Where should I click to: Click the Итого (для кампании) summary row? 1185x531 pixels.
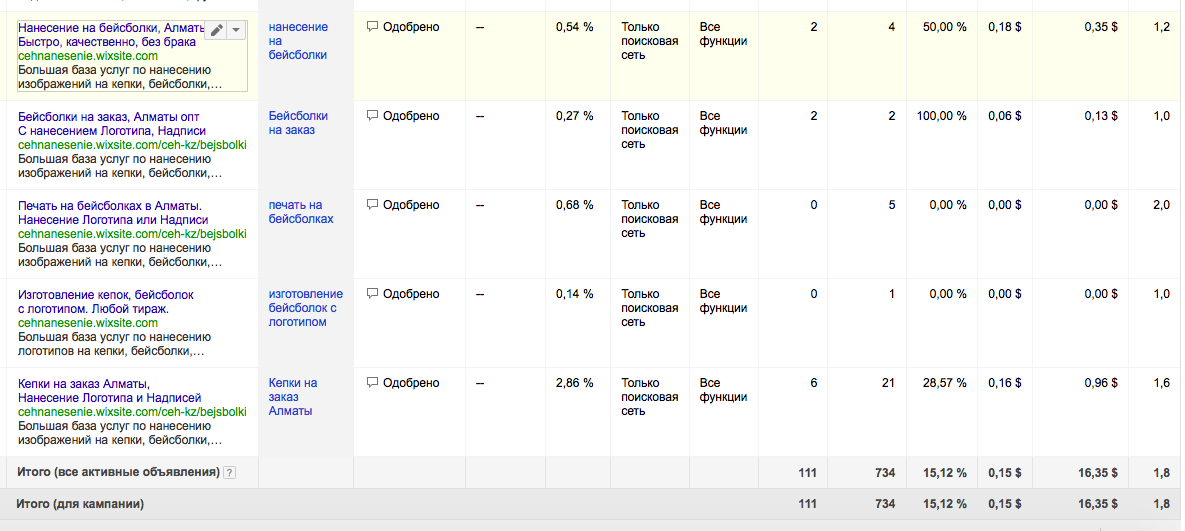click(592, 504)
